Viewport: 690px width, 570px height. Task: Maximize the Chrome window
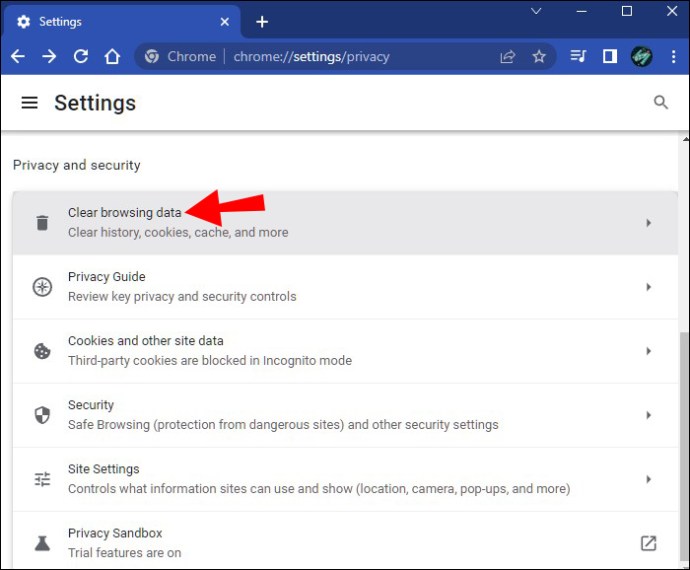click(x=627, y=11)
